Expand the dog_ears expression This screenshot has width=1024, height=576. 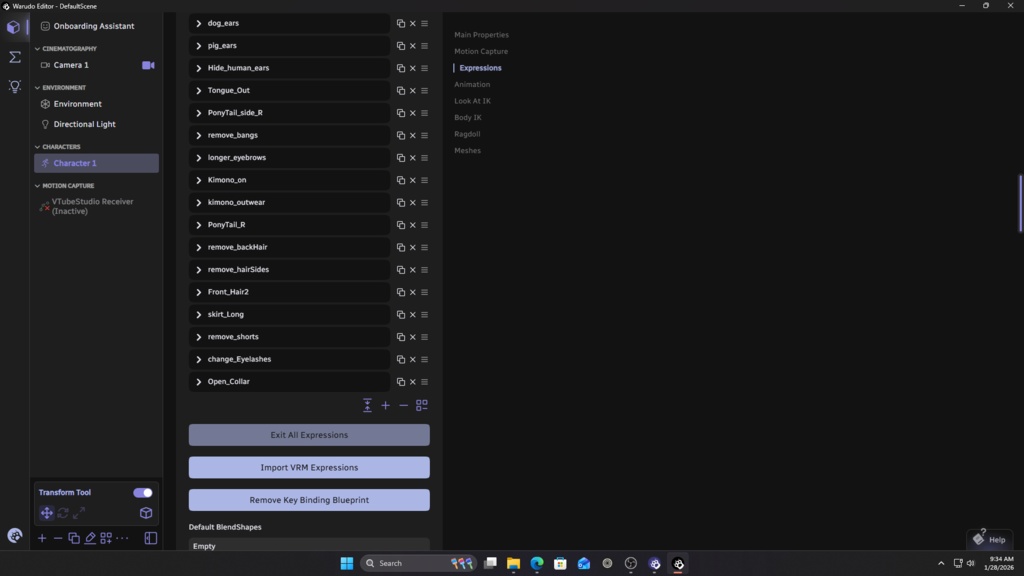coord(199,24)
